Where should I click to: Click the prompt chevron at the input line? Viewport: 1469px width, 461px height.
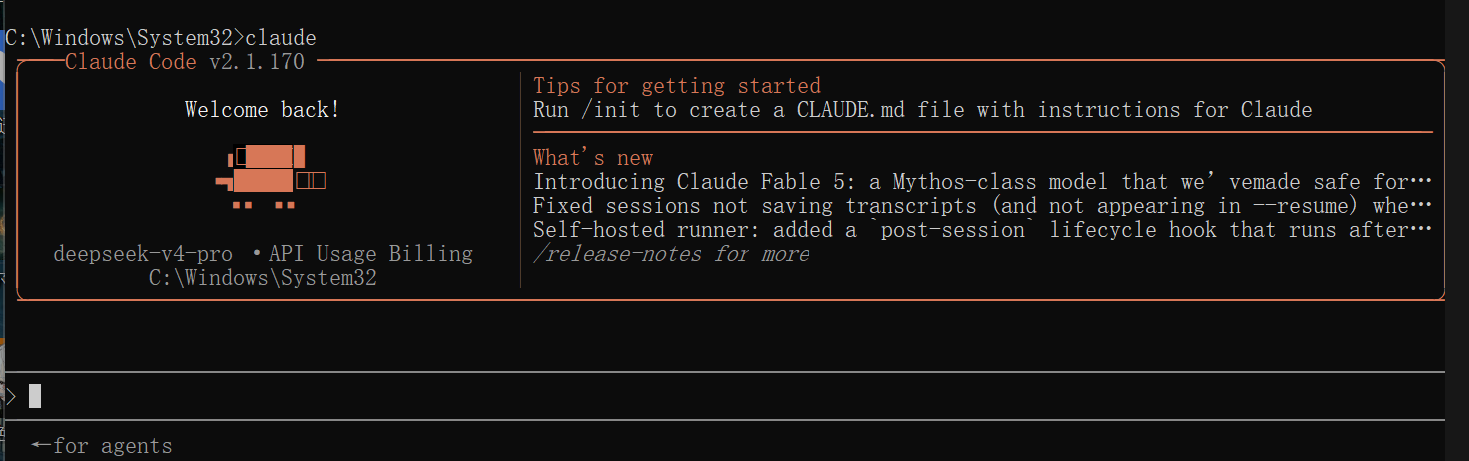coord(11,396)
